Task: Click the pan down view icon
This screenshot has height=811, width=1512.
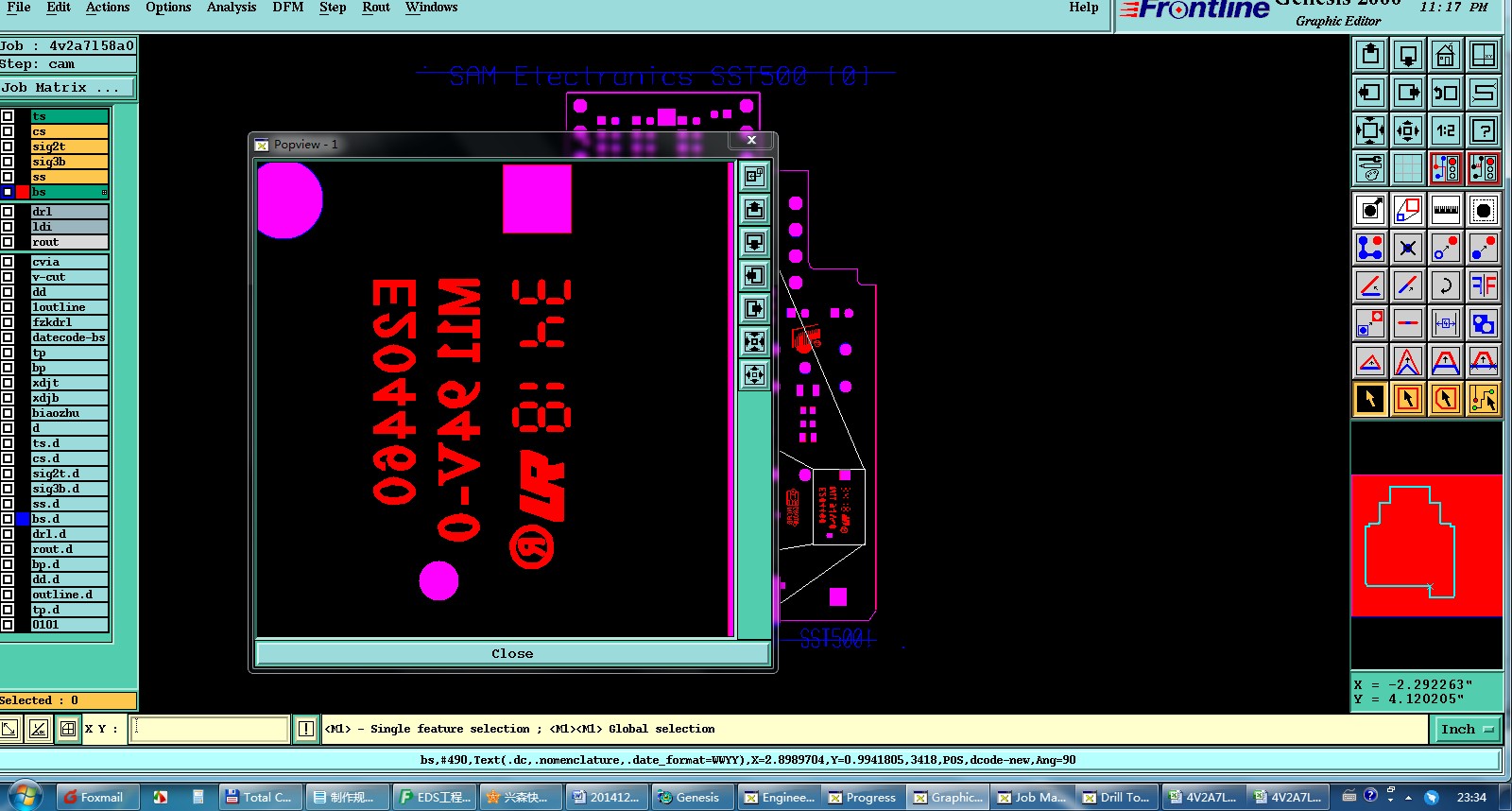Action: pyautogui.click(x=1408, y=55)
